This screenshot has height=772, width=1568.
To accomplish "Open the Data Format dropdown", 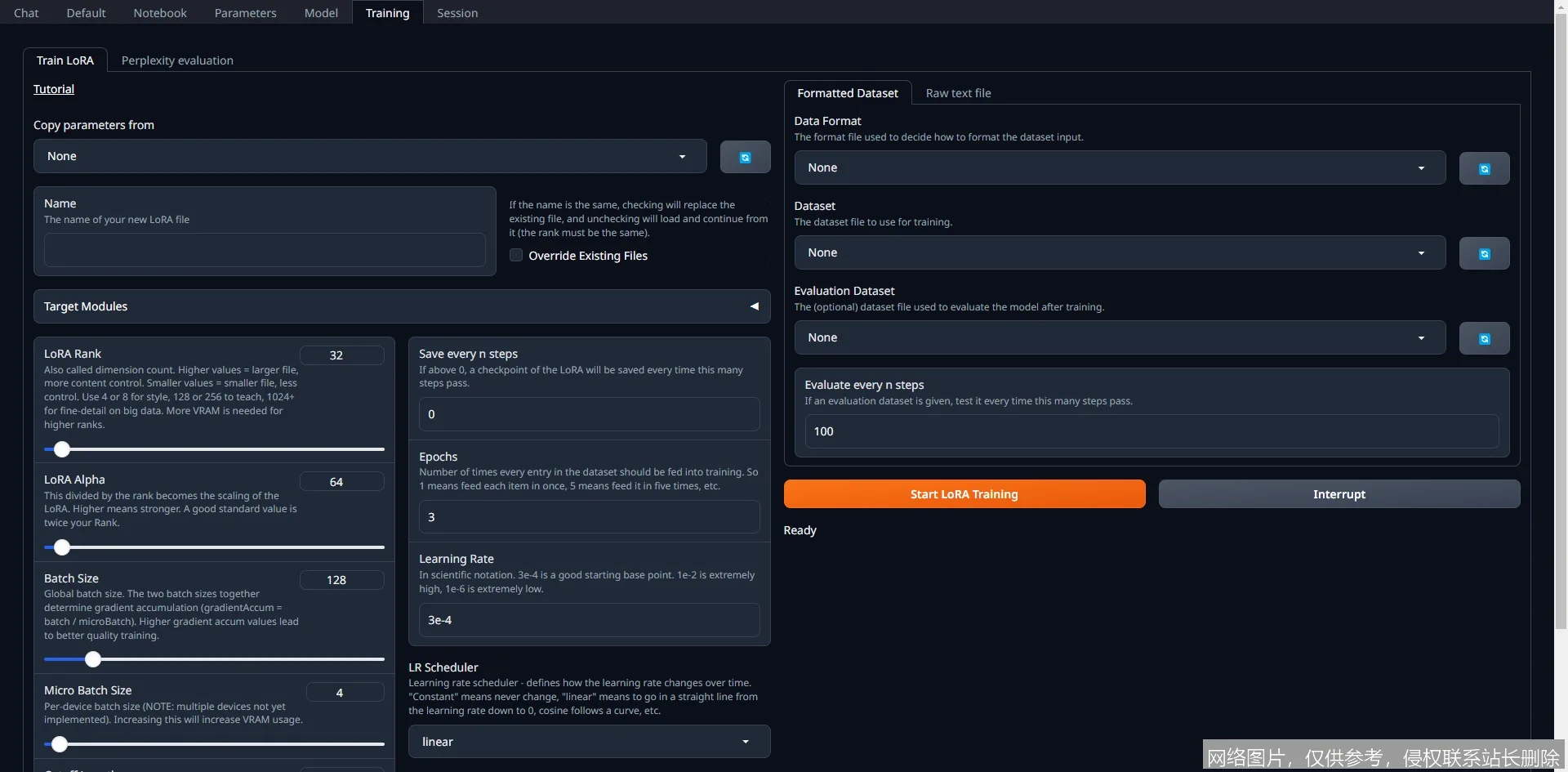I will point(1119,167).
